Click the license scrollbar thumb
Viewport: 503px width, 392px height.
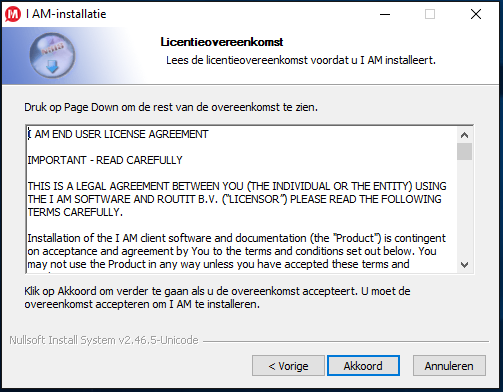[x=464, y=152]
